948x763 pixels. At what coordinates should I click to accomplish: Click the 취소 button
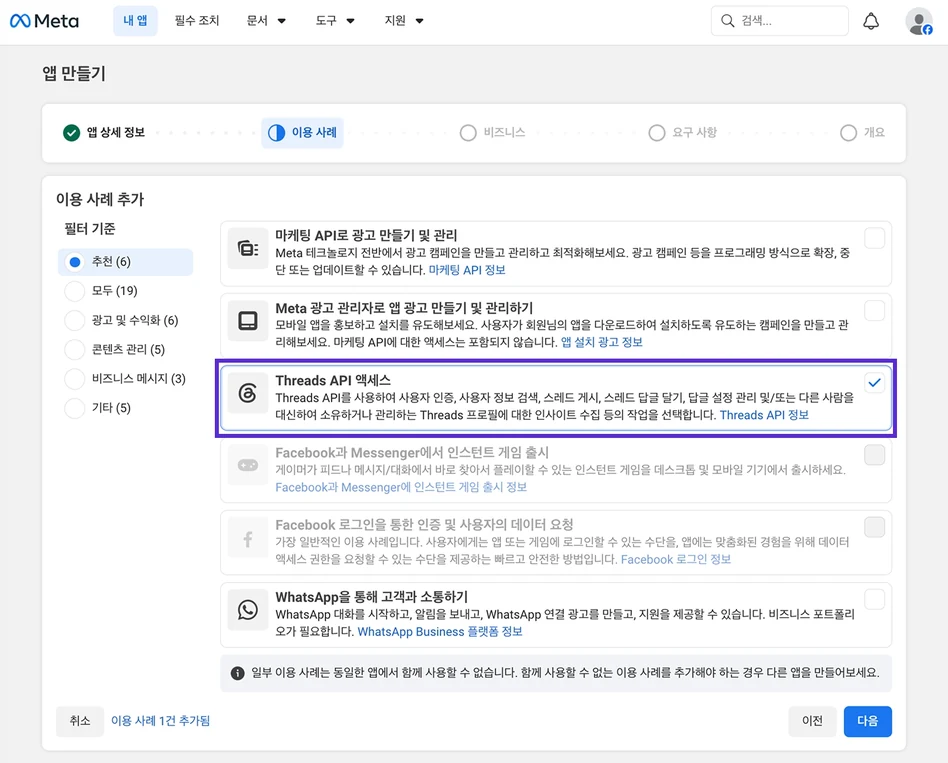click(x=80, y=721)
